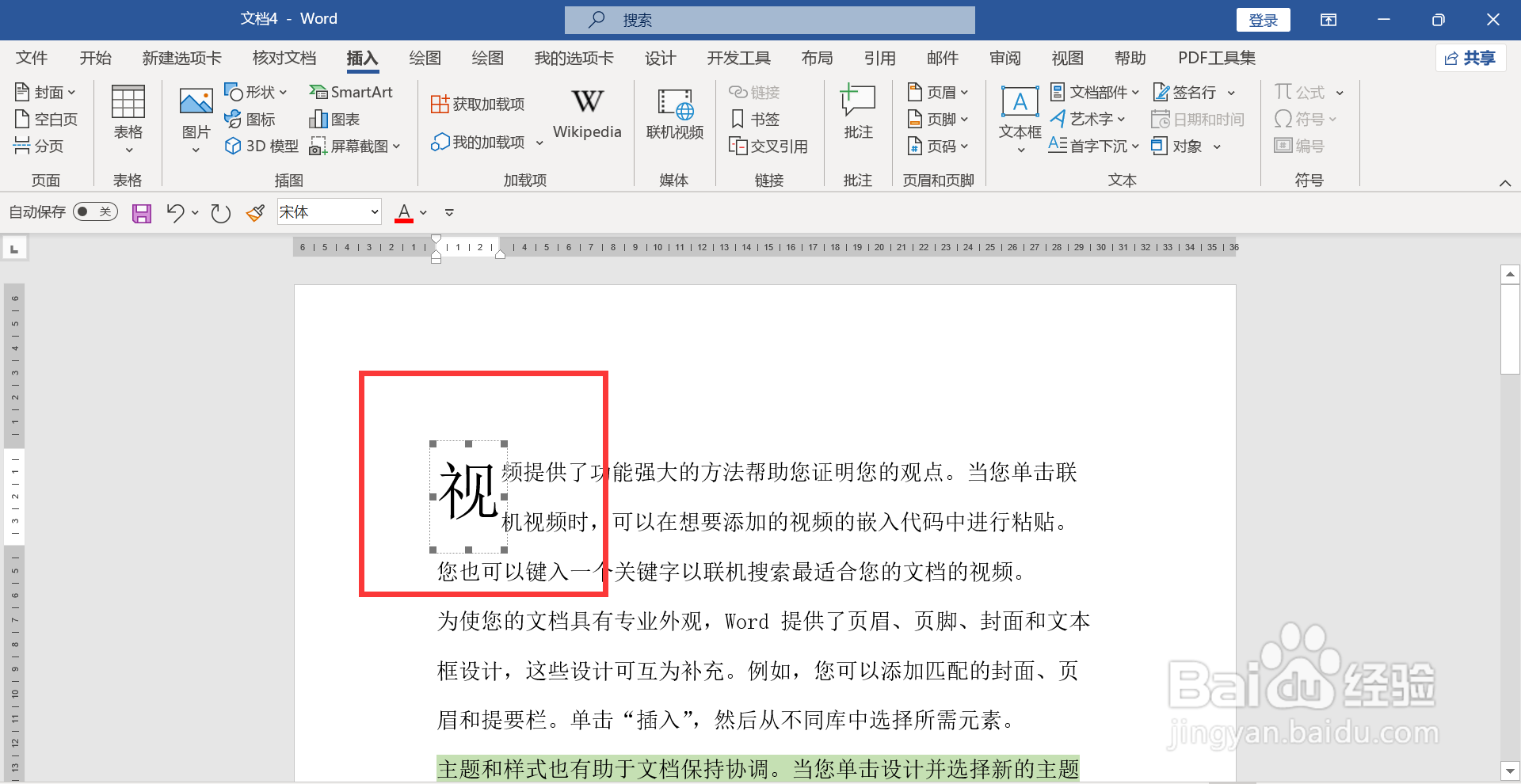
Task: Open ribbon display options button
Action: (1328, 20)
